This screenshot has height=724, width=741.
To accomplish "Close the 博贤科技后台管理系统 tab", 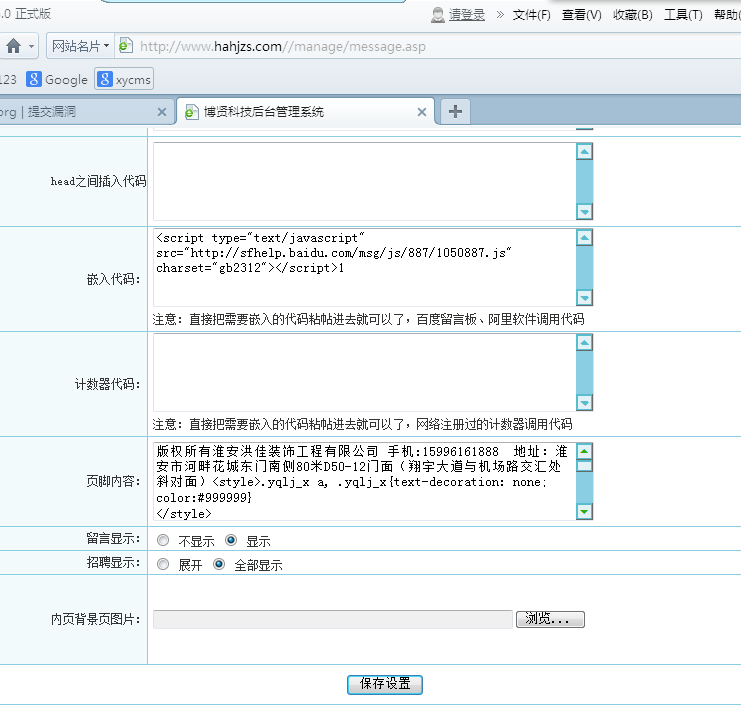I will tap(422, 112).
